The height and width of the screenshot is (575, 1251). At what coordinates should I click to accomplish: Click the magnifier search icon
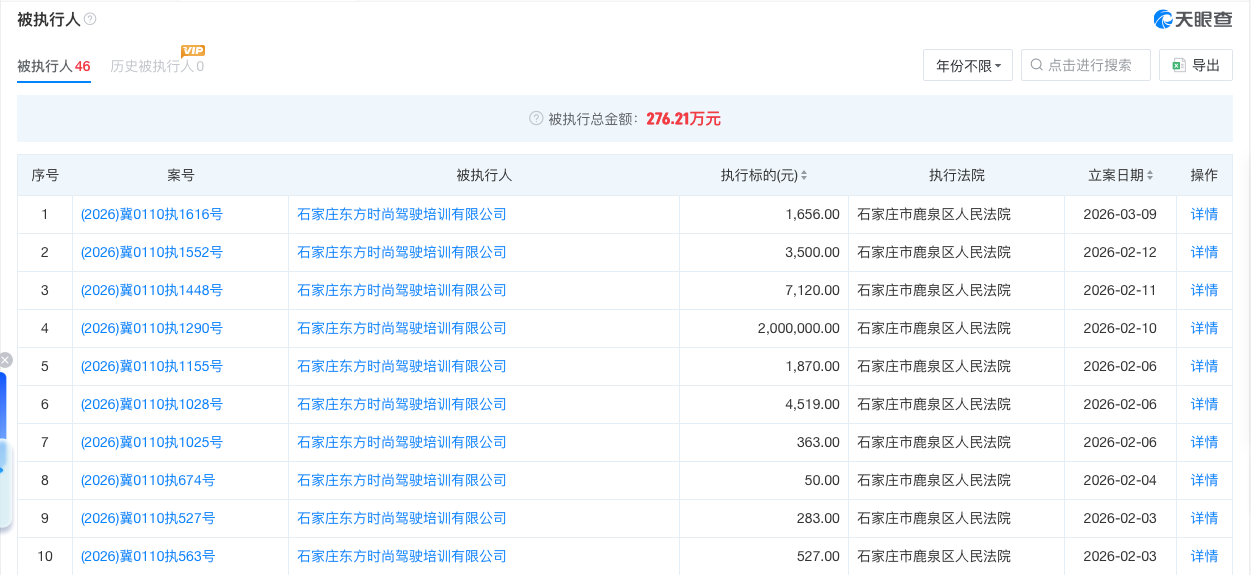pyautogui.click(x=1037, y=65)
